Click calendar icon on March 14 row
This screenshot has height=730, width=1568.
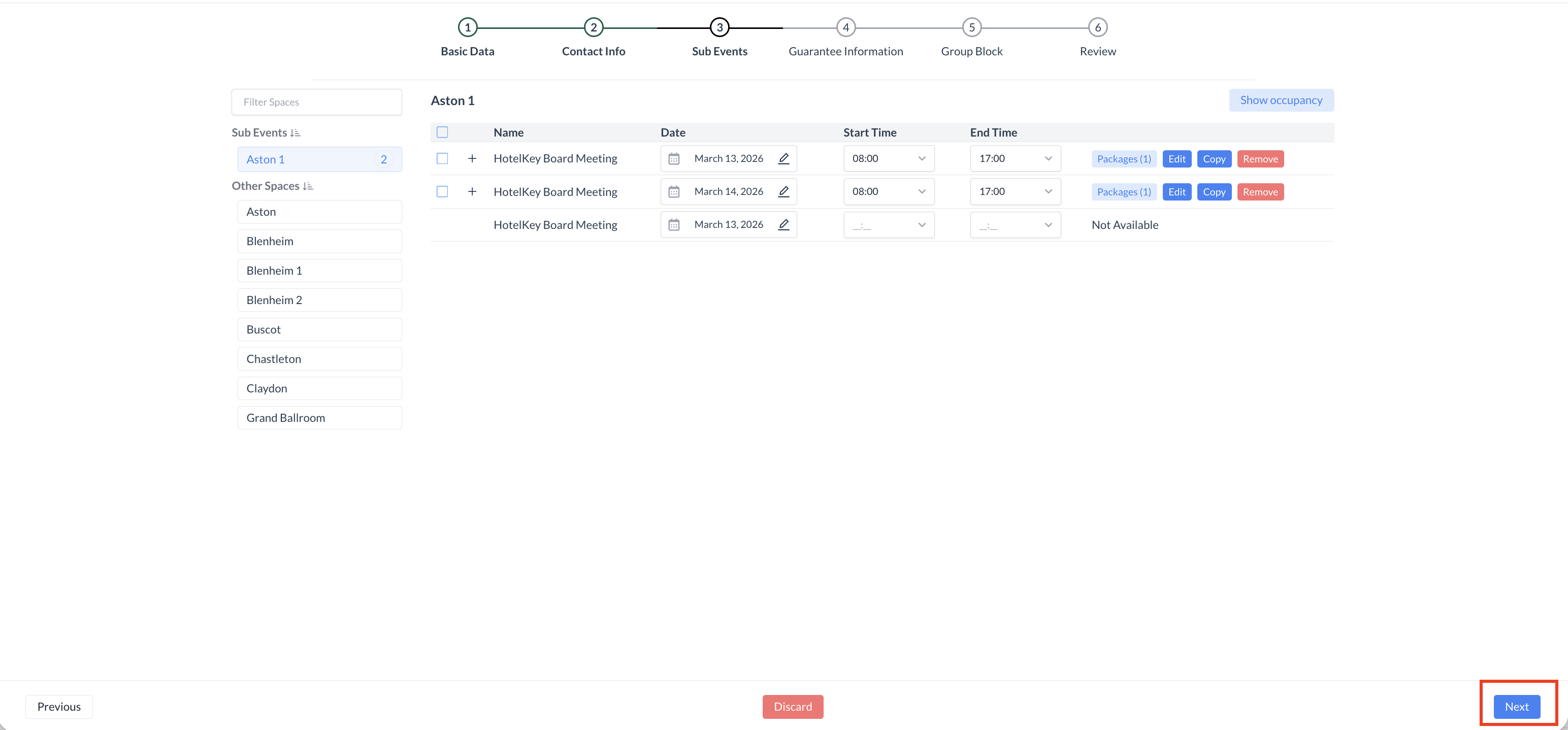click(x=674, y=191)
